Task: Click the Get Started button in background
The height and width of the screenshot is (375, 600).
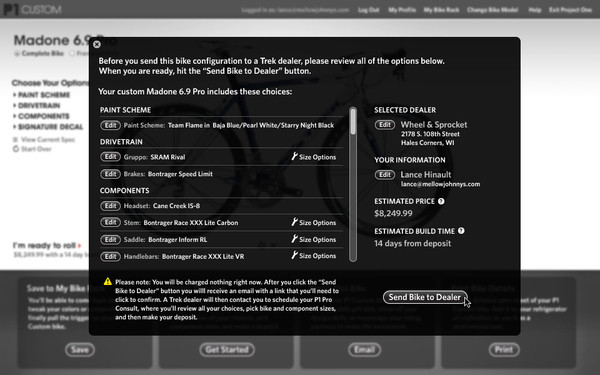Action: [227, 349]
